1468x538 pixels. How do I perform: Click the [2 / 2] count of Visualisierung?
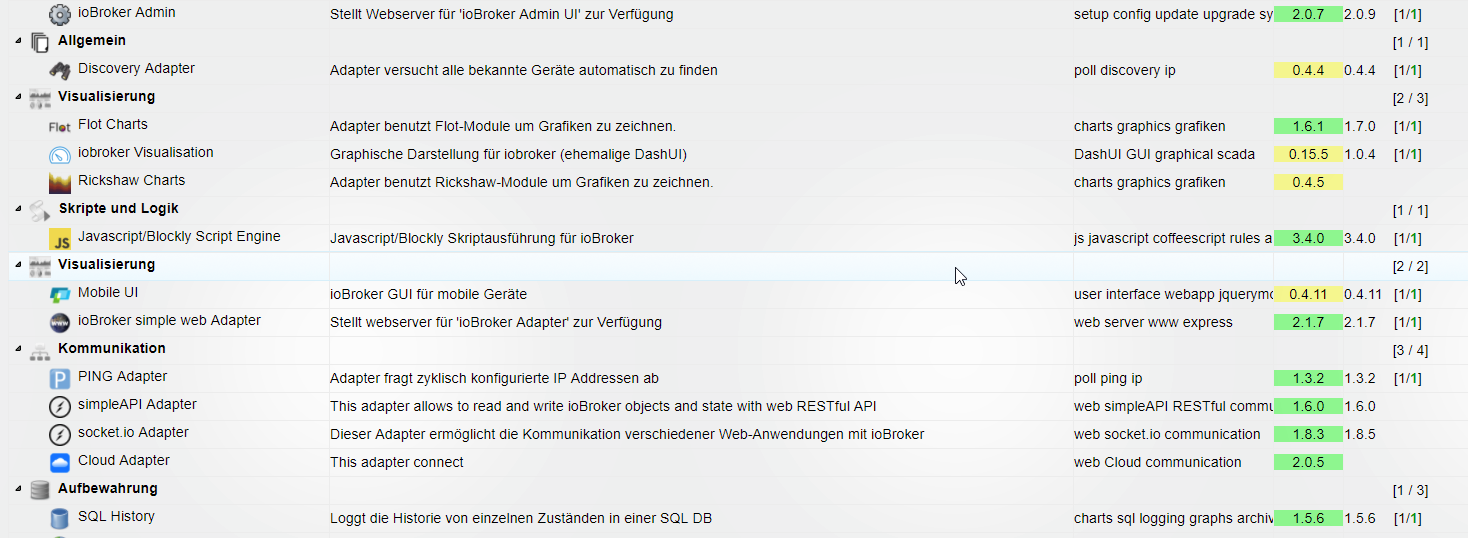(x=1410, y=266)
